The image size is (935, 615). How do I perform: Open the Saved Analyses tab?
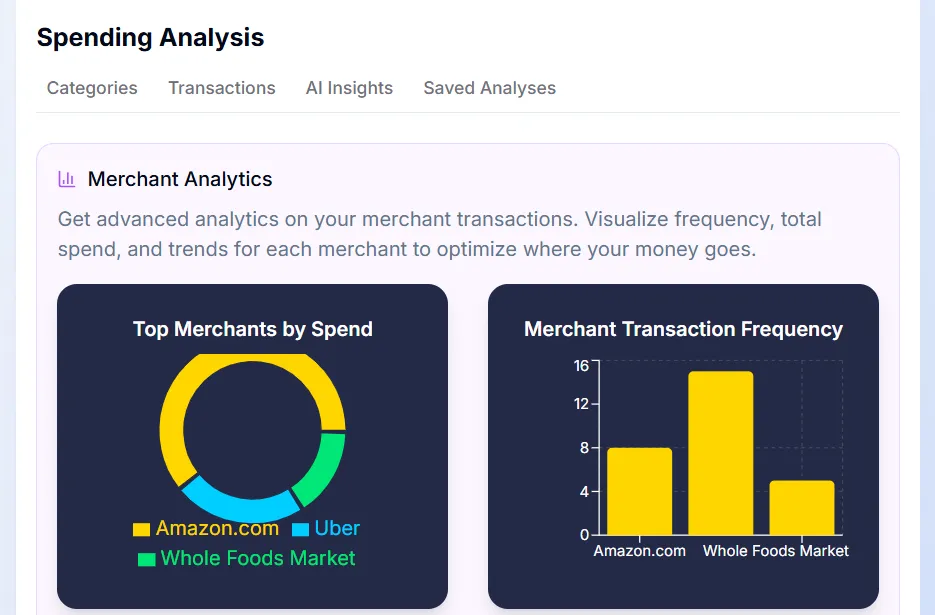(489, 88)
